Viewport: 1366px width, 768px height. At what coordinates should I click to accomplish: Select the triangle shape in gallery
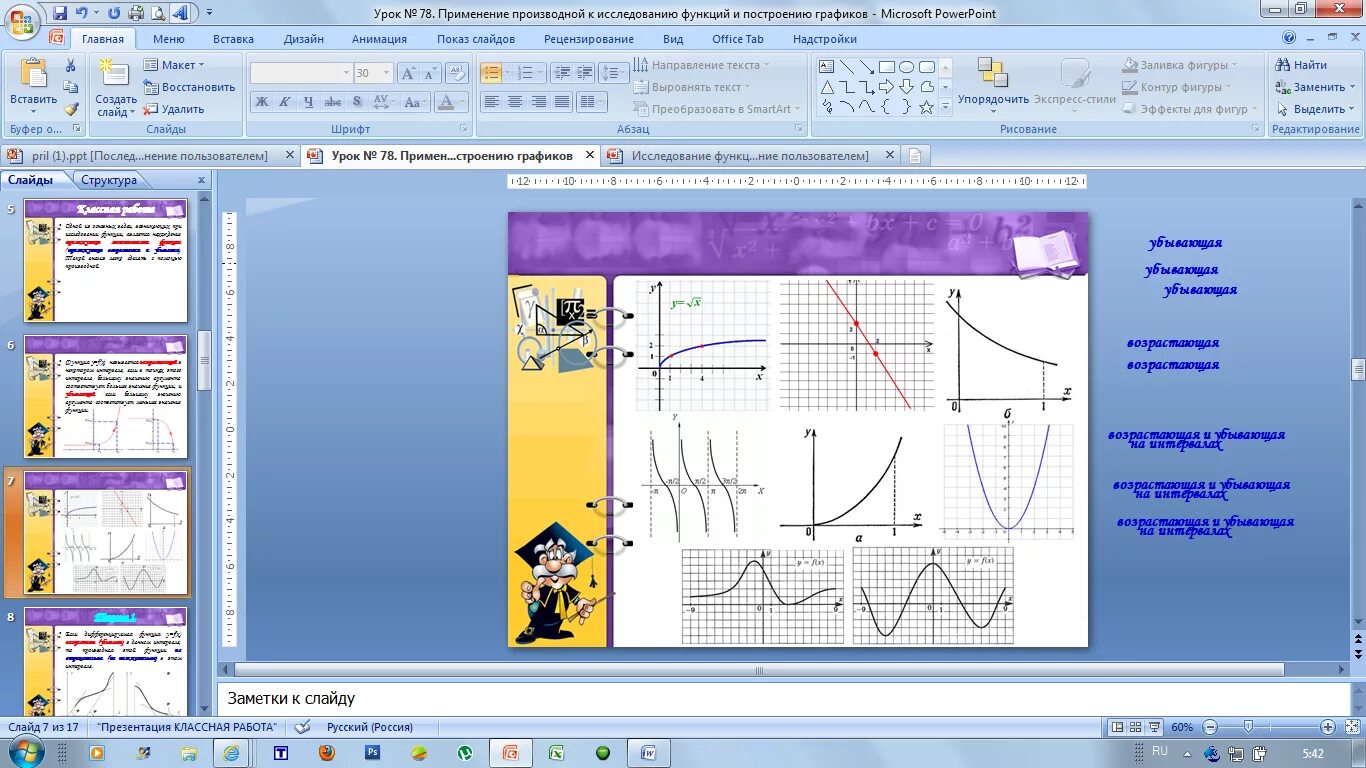point(827,87)
